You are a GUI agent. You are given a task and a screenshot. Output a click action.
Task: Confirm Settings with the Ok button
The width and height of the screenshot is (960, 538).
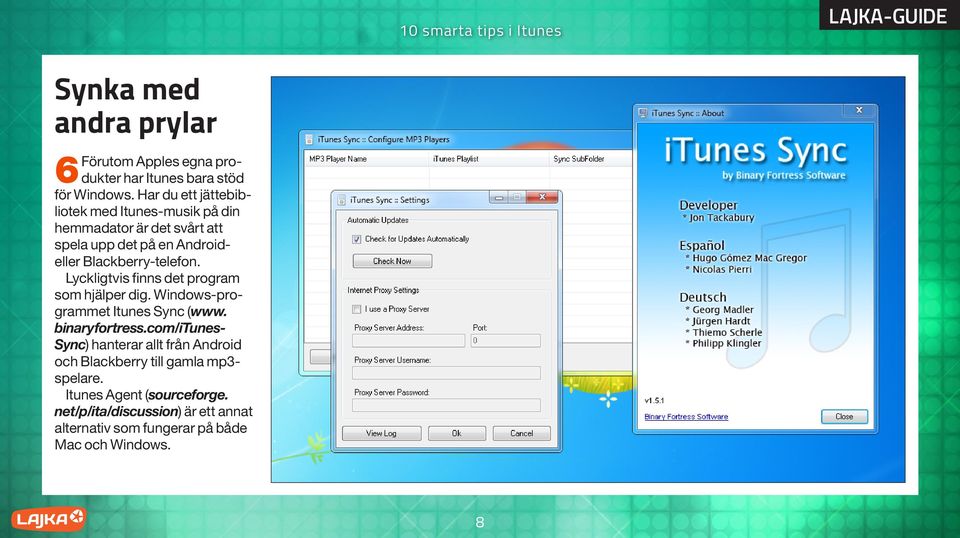[x=457, y=433]
